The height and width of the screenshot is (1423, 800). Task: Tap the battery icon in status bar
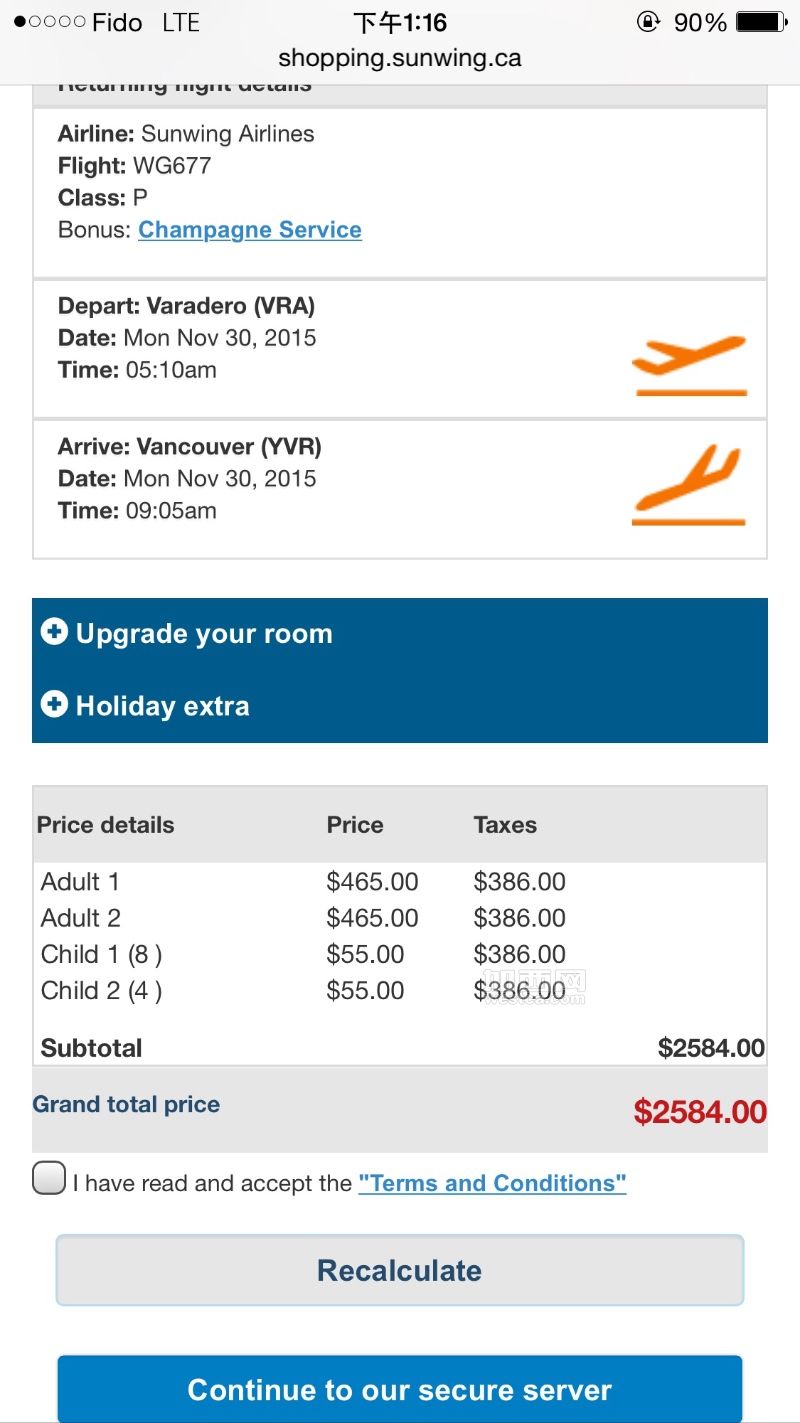(761, 22)
